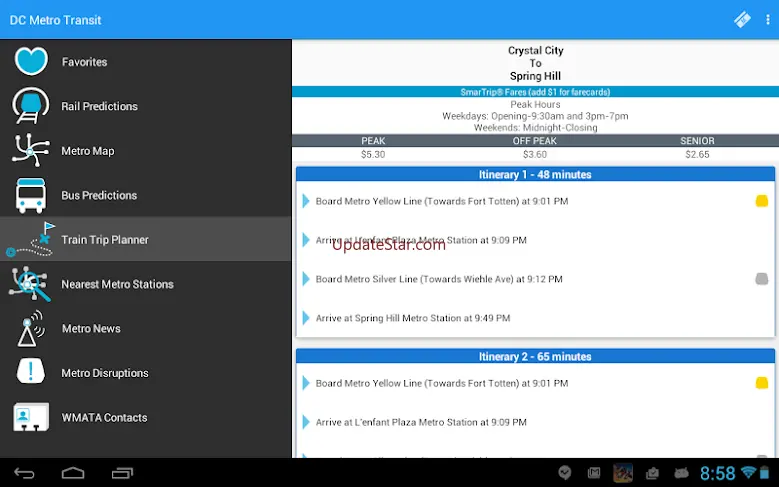
Task: Open Nearest Metro Stations magnifier icon
Action: tap(30, 284)
